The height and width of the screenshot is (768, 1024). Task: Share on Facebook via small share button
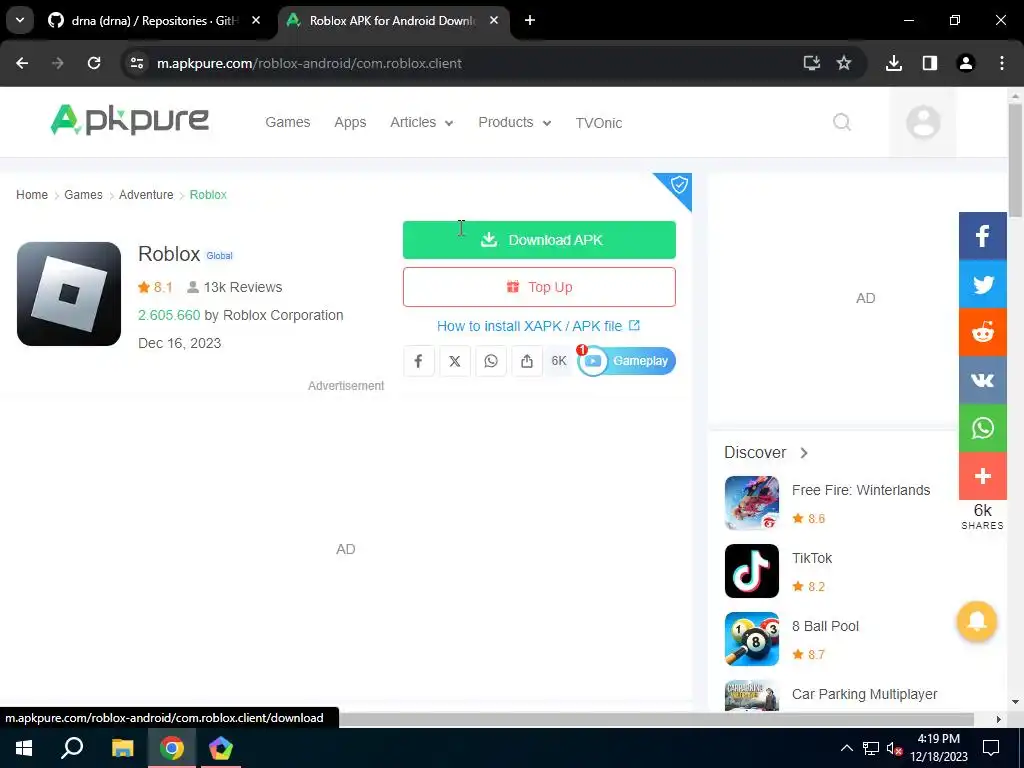coord(419,361)
